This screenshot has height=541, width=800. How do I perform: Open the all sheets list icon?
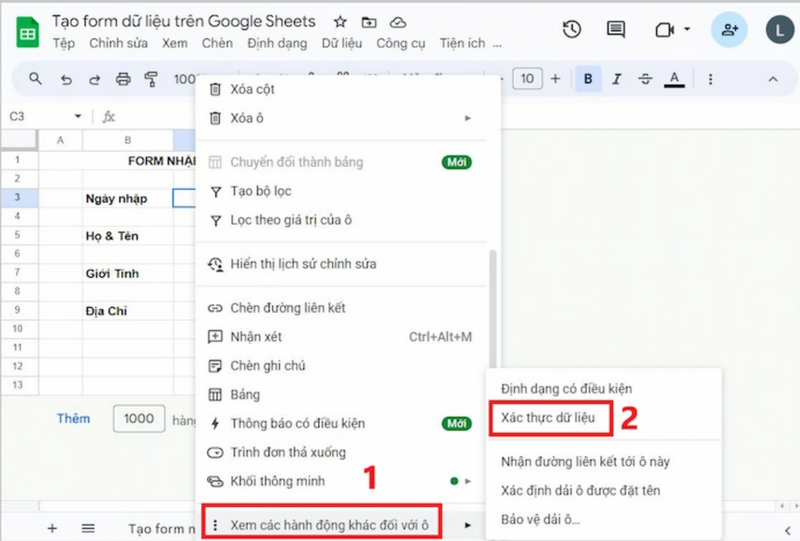[88, 528]
